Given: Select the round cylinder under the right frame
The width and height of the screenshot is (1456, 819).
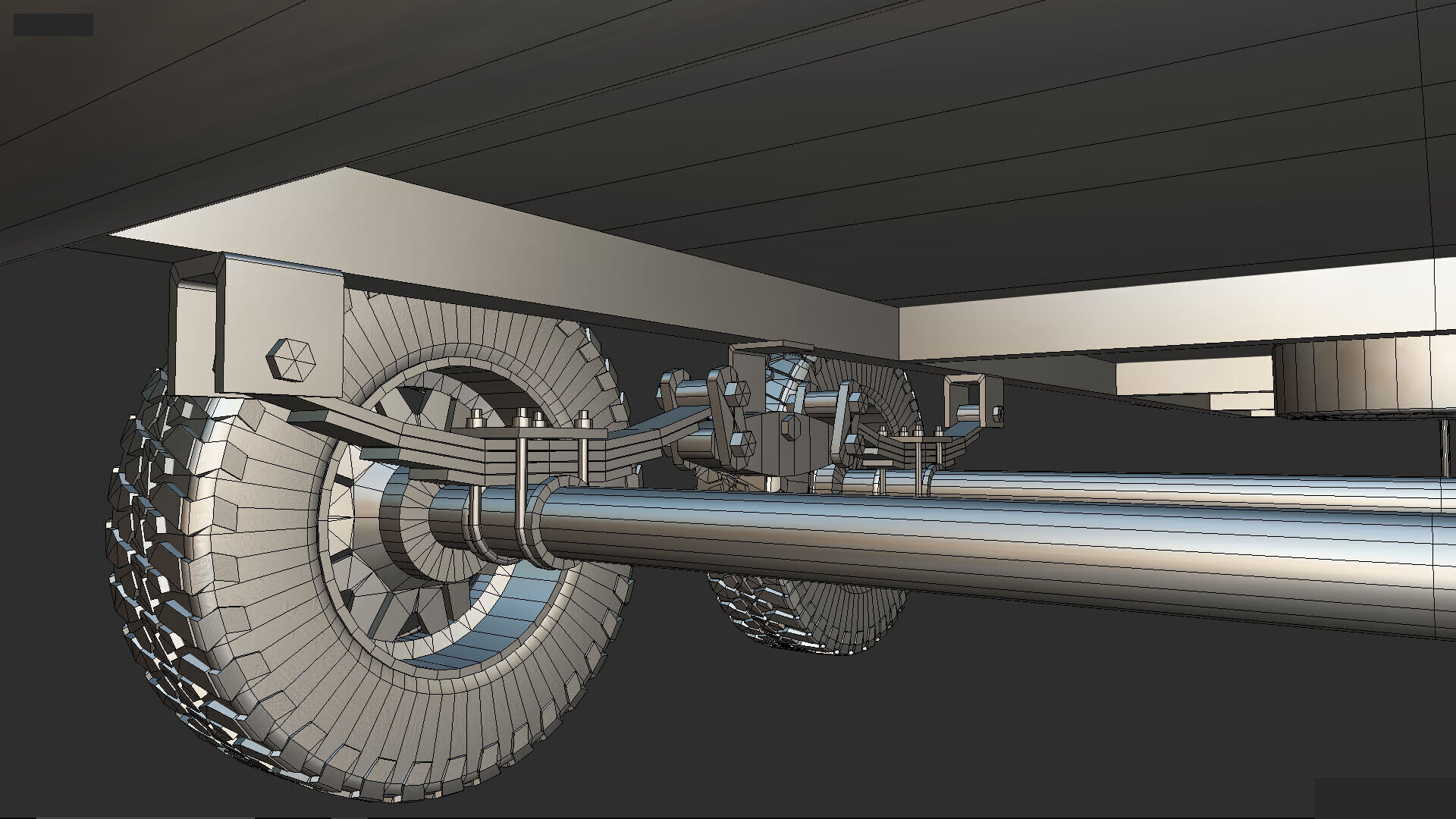Looking at the screenshot, I should coord(1357,377).
